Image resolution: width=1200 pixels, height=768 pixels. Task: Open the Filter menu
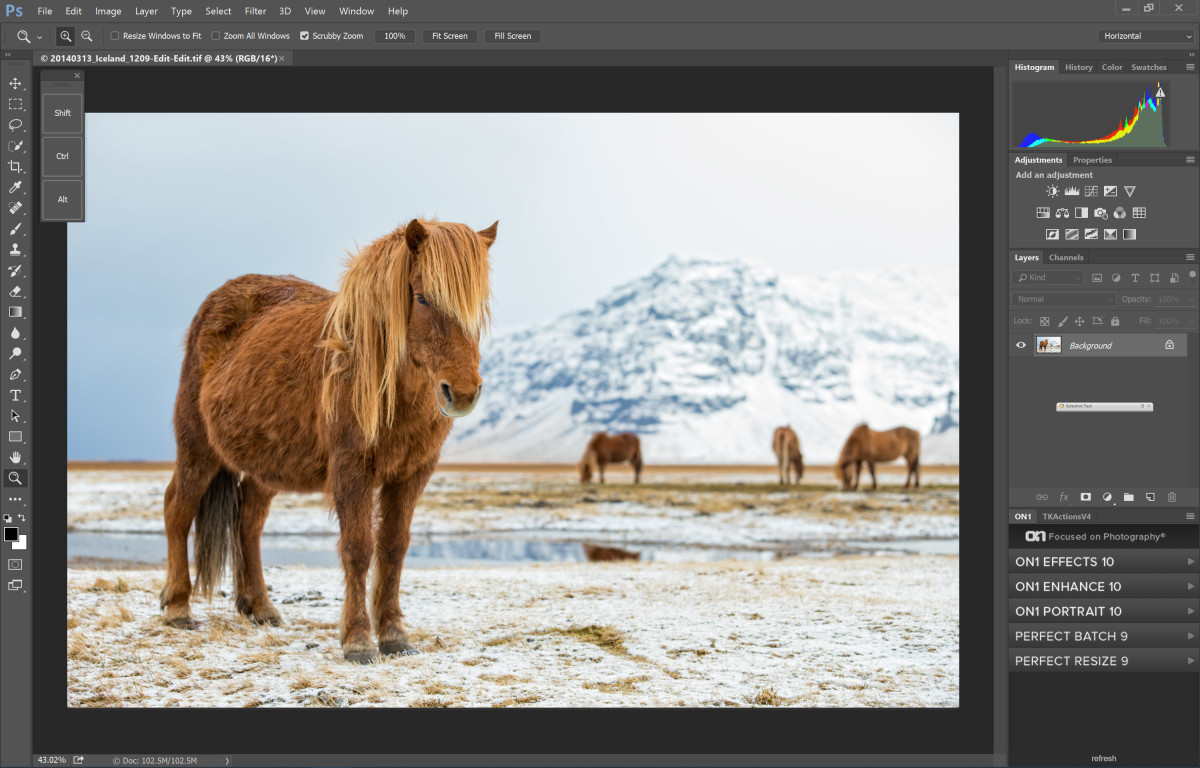pyautogui.click(x=255, y=11)
